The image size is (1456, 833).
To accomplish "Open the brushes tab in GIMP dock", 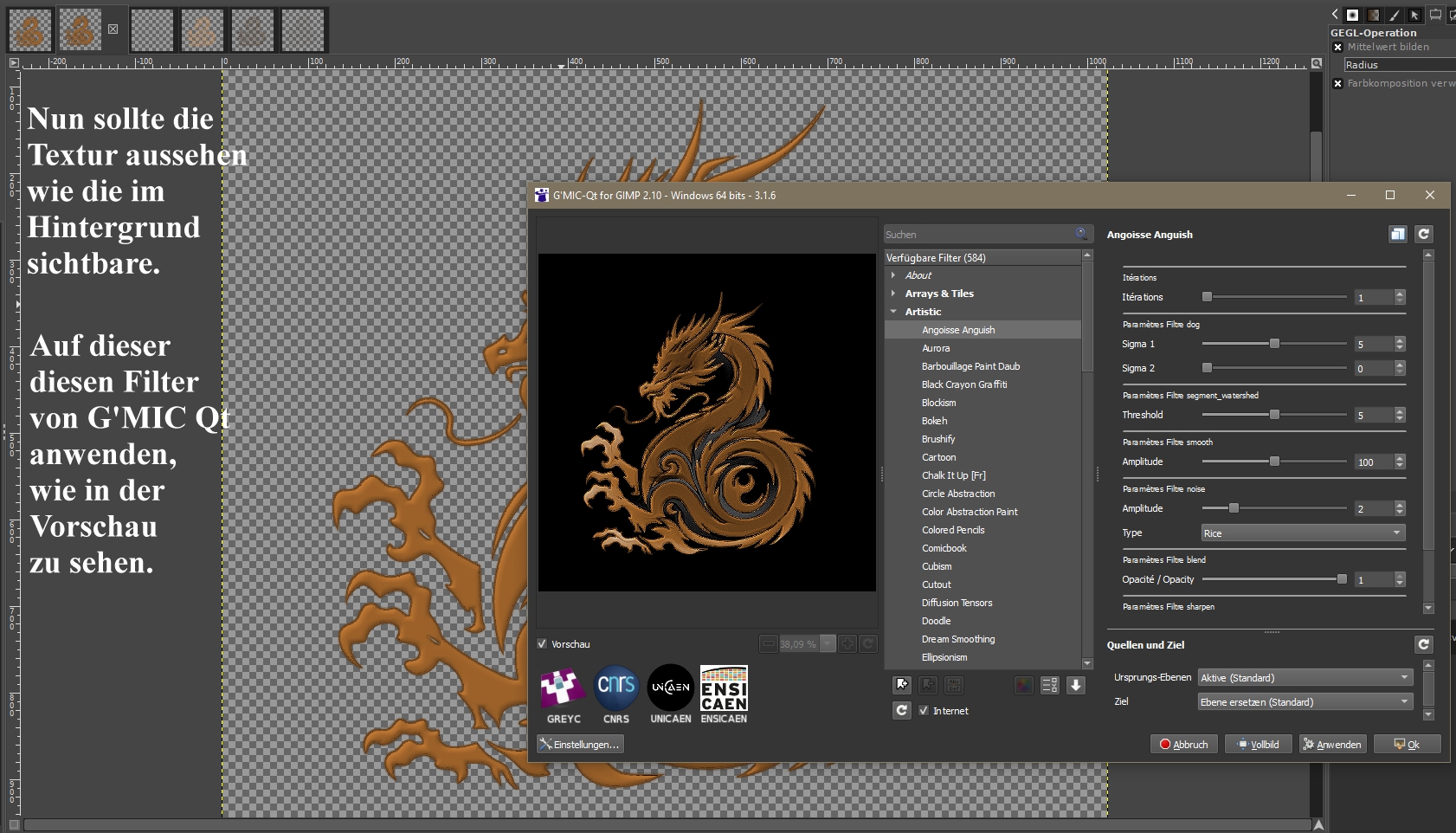I will point(1352,15).
